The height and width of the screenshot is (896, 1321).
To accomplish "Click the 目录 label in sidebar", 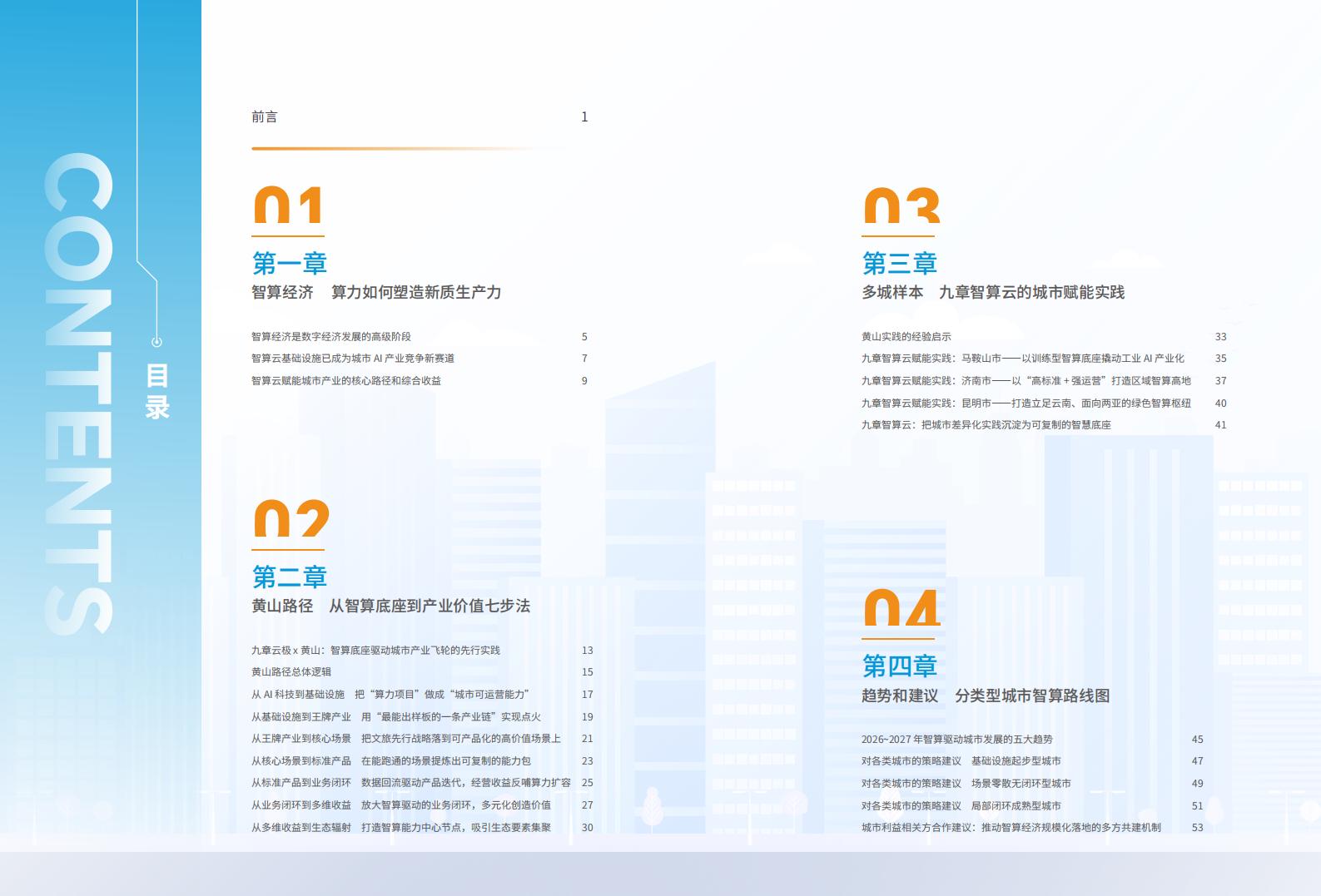I will (157, 391).
